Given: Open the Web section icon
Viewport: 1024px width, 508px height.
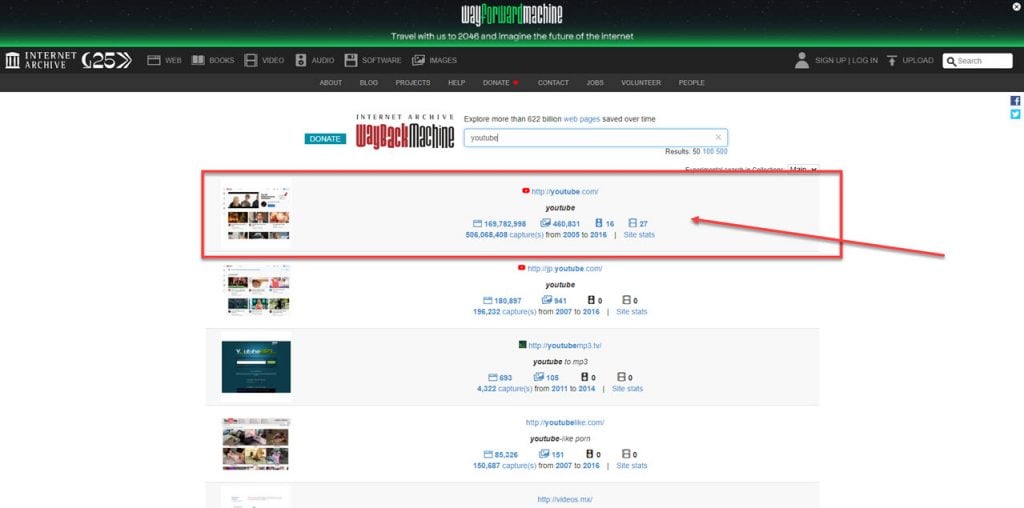Looking at the screenshot, I should 153,60.
